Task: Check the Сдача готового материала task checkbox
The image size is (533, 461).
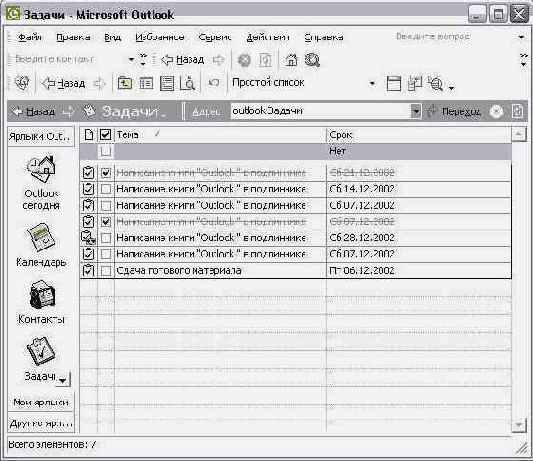Action: point(106,271)
